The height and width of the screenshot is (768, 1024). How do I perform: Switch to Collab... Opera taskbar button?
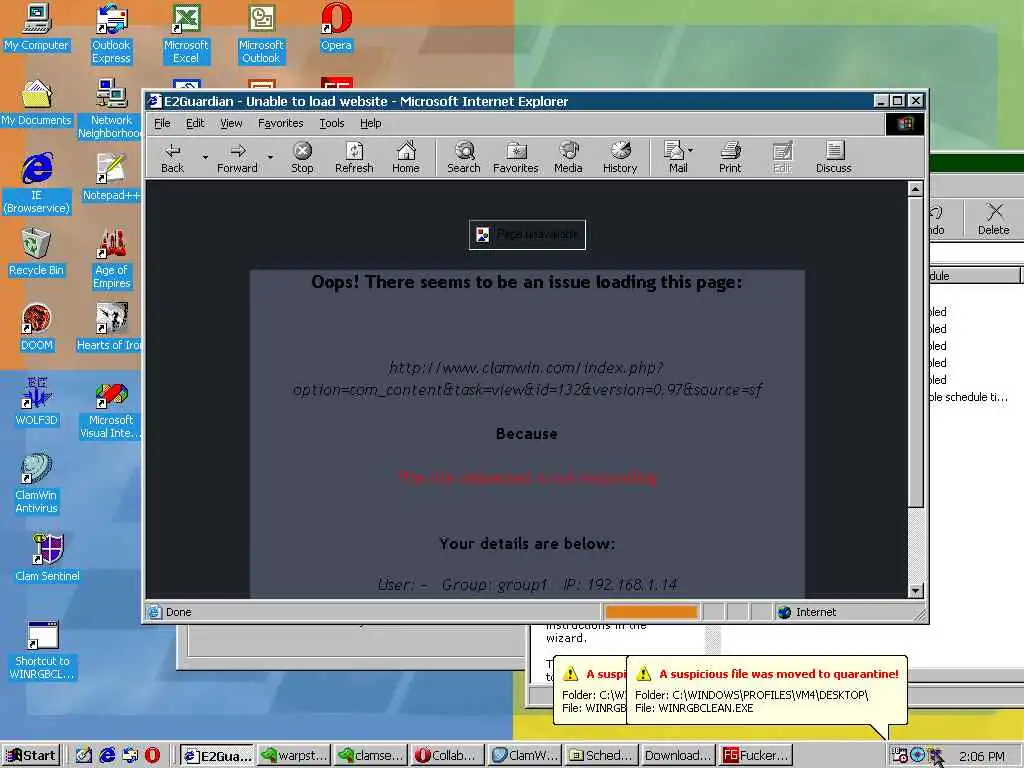click(x=447, y=756)
